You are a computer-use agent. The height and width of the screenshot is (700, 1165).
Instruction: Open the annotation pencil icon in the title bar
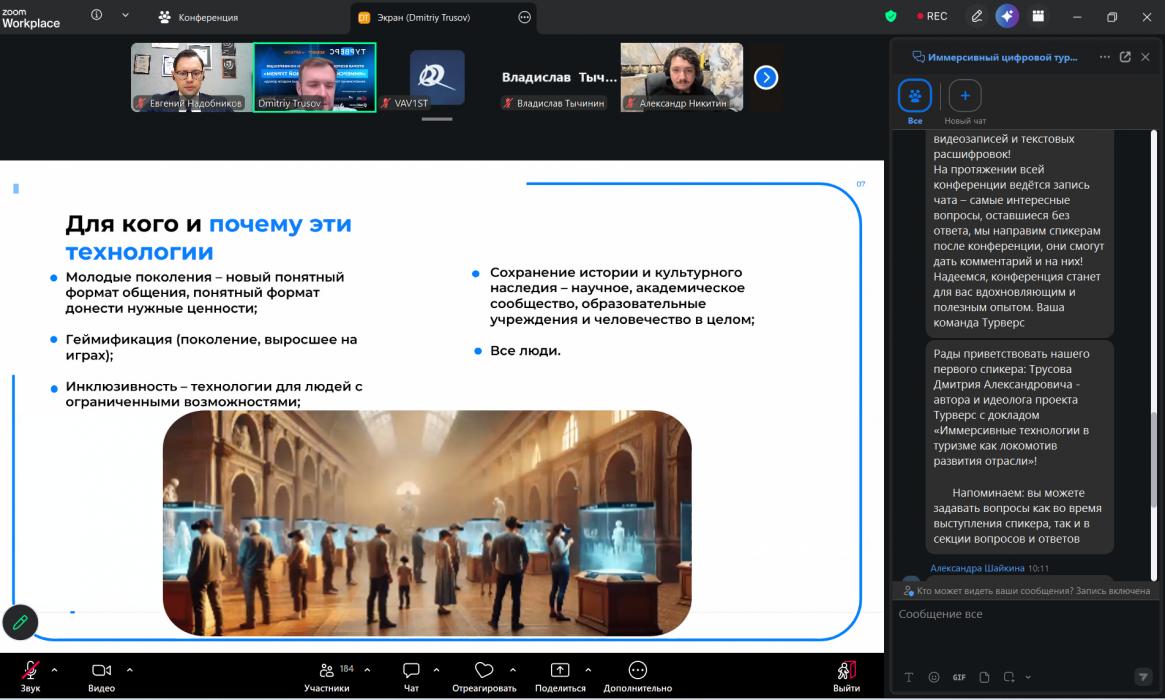tap(977, 16)
